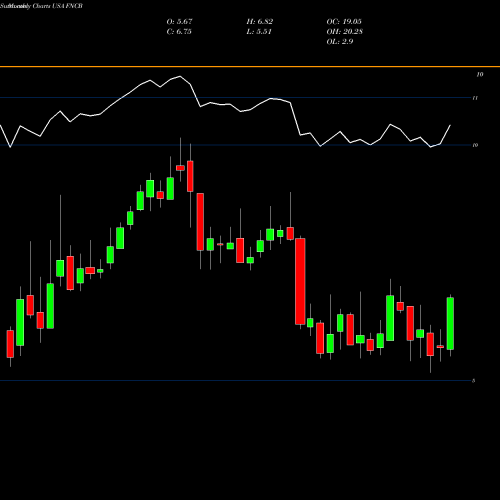Click the axis label 5 at bottom gridline
Viewport: 500px width, 500px height.
point(473,381)
